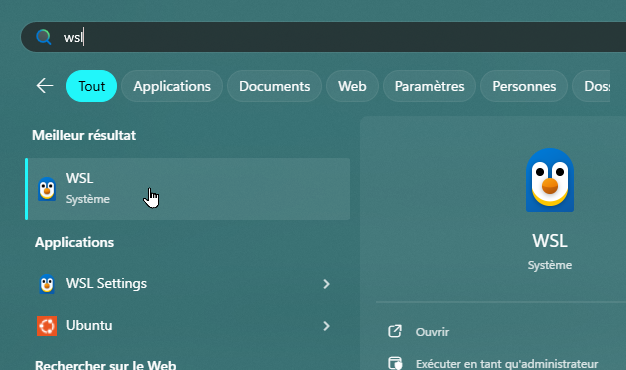
Task: Click the Ouvrir open-external icon
Action: click(395, 331)
